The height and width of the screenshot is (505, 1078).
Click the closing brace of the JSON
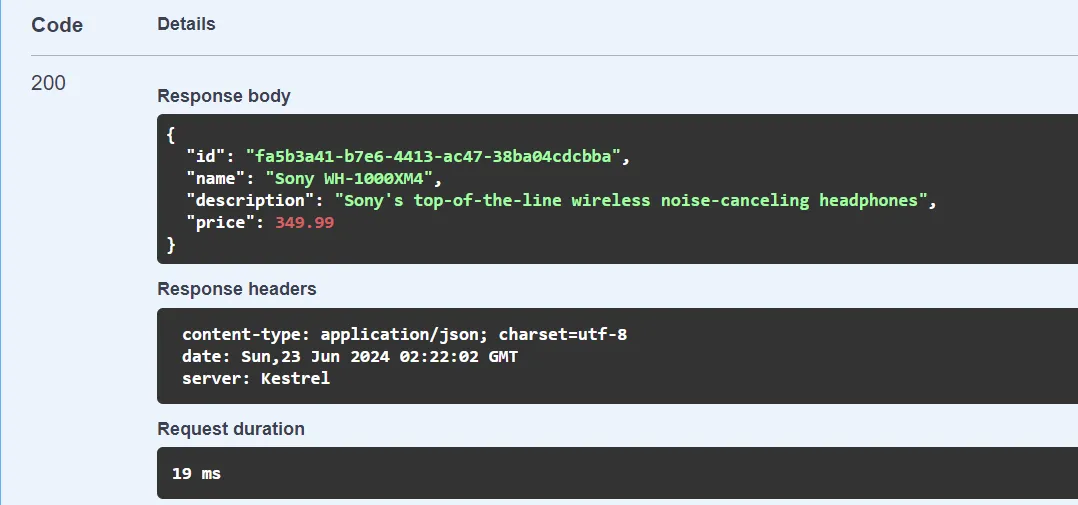[171, 244]
